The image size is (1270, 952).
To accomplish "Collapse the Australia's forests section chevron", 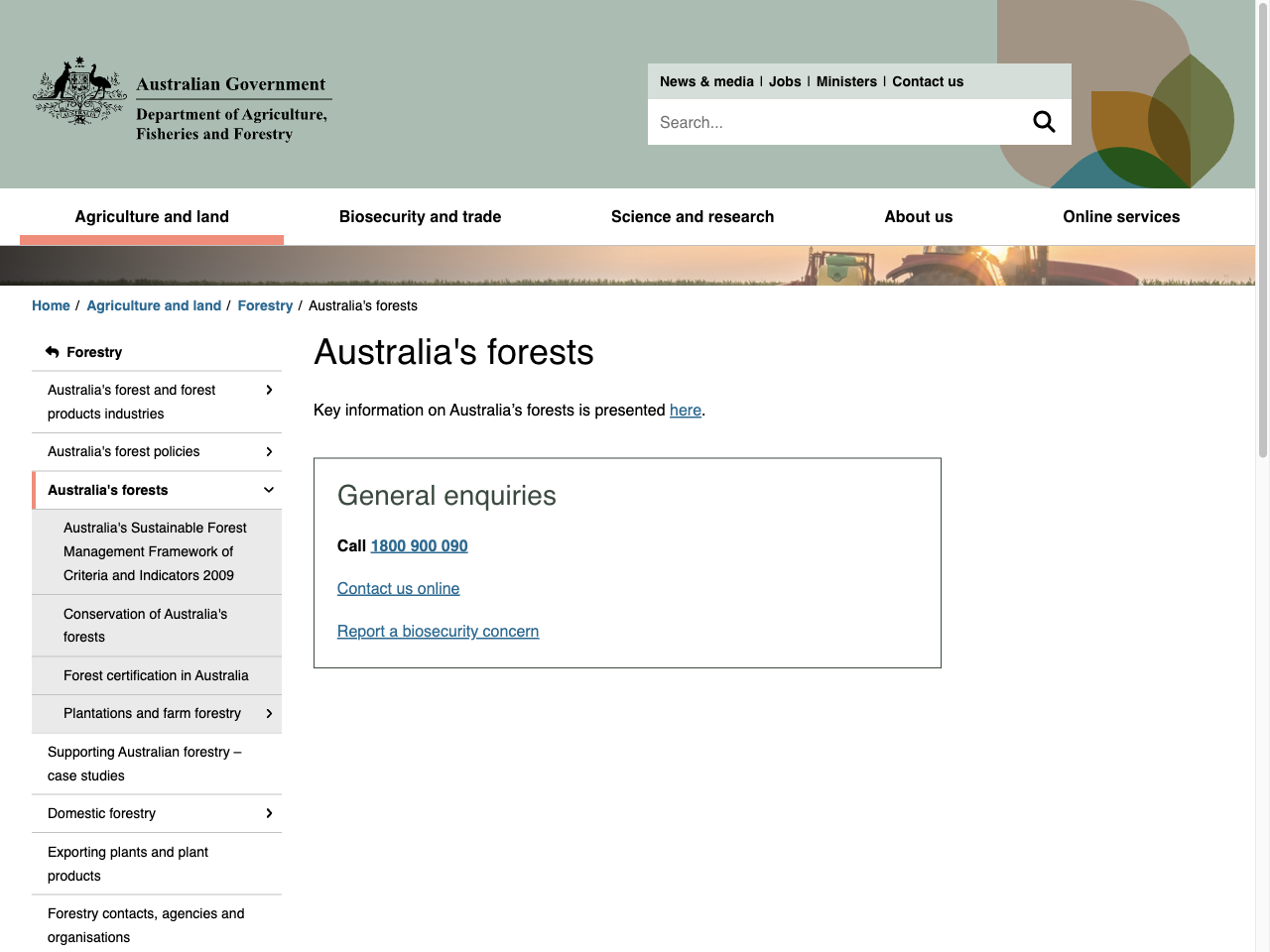I will click(269, 490).
